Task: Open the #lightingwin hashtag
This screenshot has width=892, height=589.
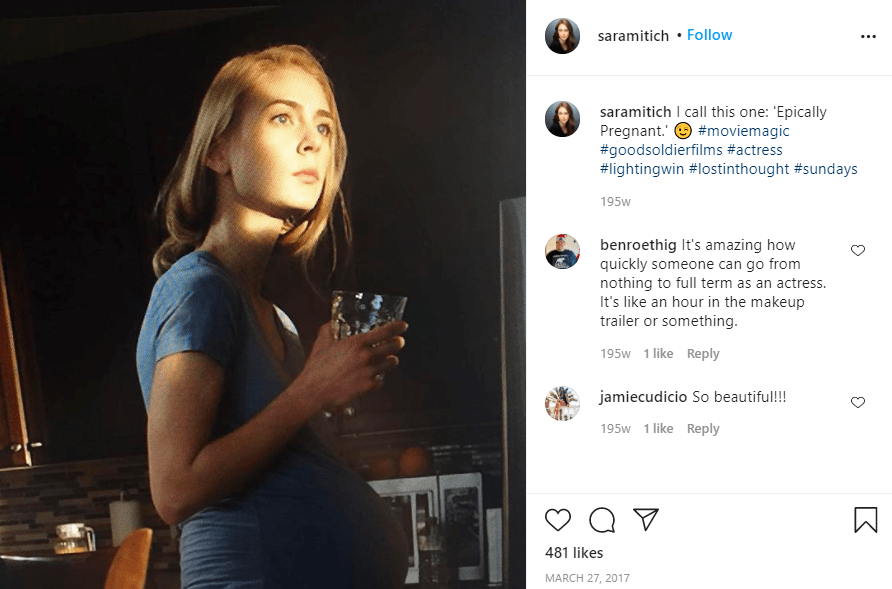Action: [x=640, y=168]
